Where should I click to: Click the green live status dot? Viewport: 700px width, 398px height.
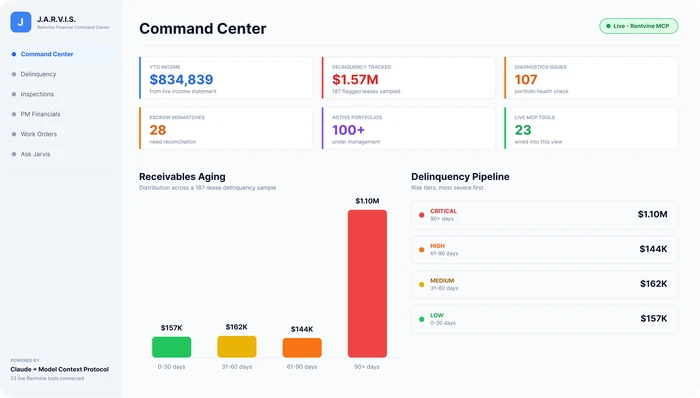point(608,26)
